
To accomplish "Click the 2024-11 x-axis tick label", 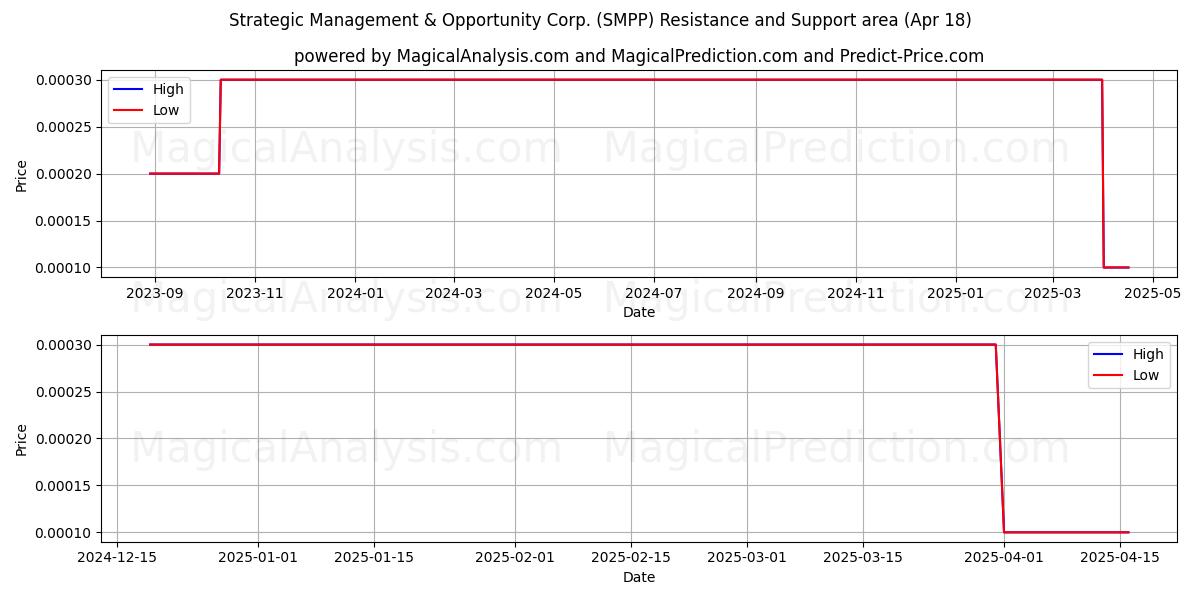I will (856, 294).
